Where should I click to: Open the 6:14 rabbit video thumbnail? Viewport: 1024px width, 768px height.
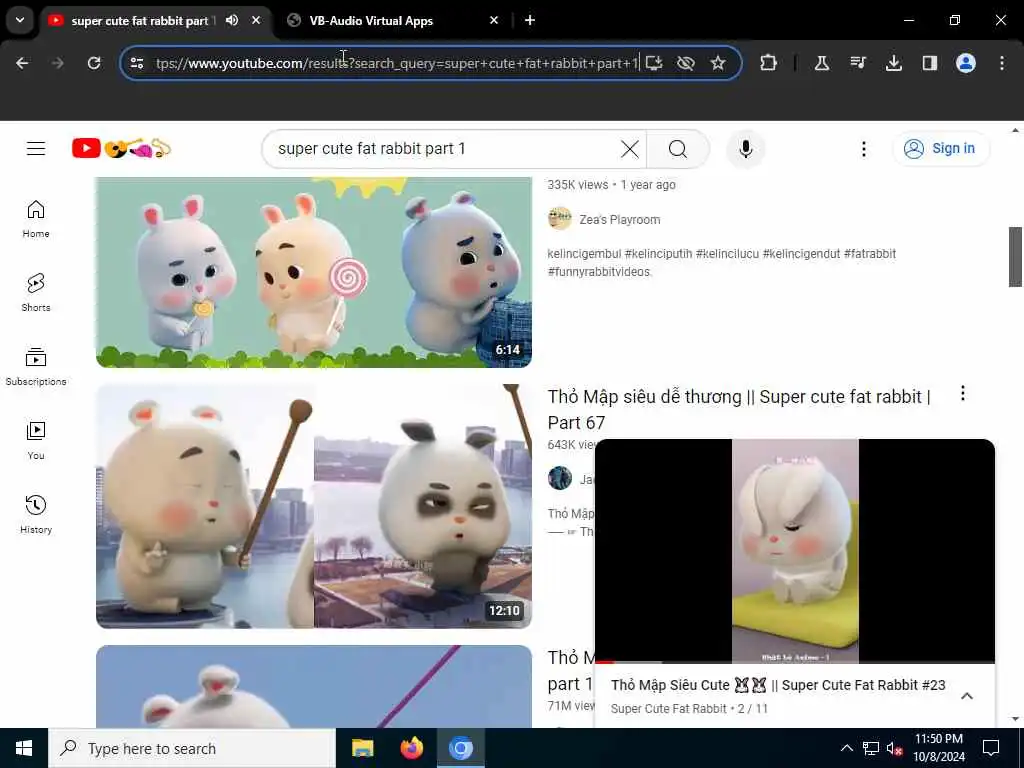(x=313, y=272)
